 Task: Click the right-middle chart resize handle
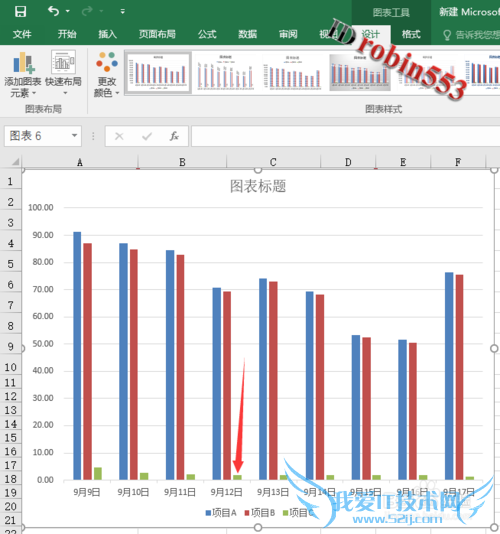(x=494, y=348)
